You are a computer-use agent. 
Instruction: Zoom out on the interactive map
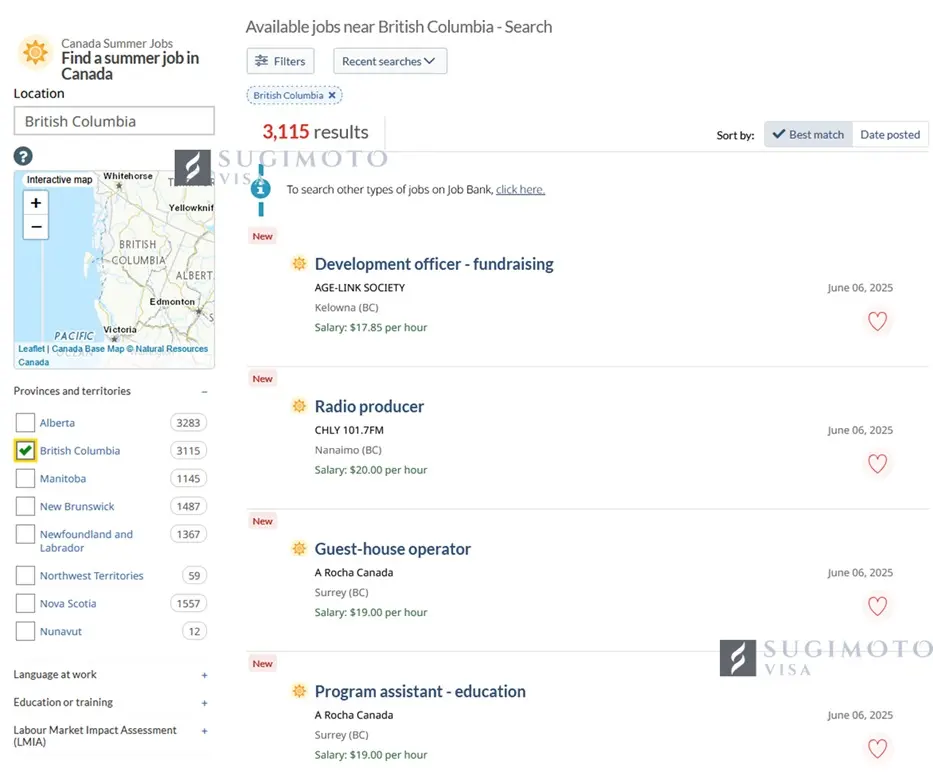36,227
